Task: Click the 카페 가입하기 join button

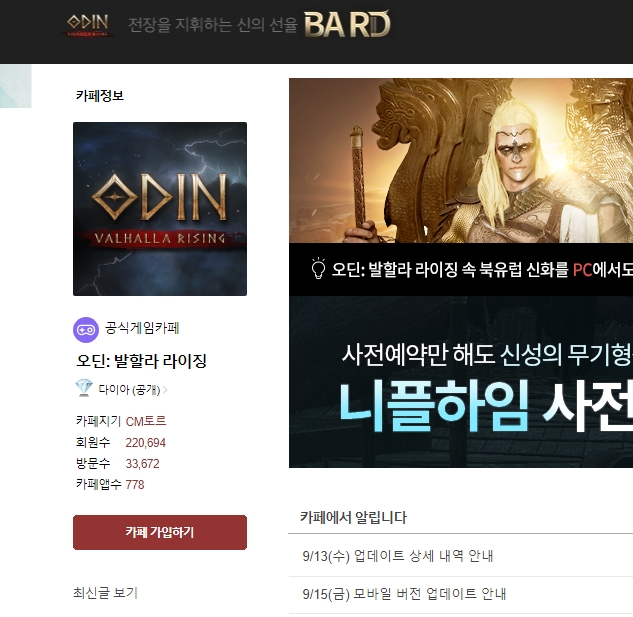Action: click(x=160, y=532)
